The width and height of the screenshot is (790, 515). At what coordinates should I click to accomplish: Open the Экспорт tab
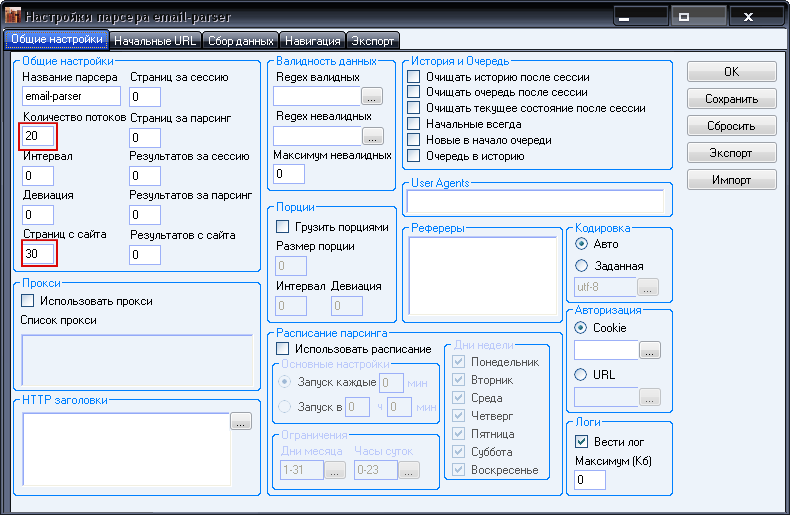click(373, 41)
